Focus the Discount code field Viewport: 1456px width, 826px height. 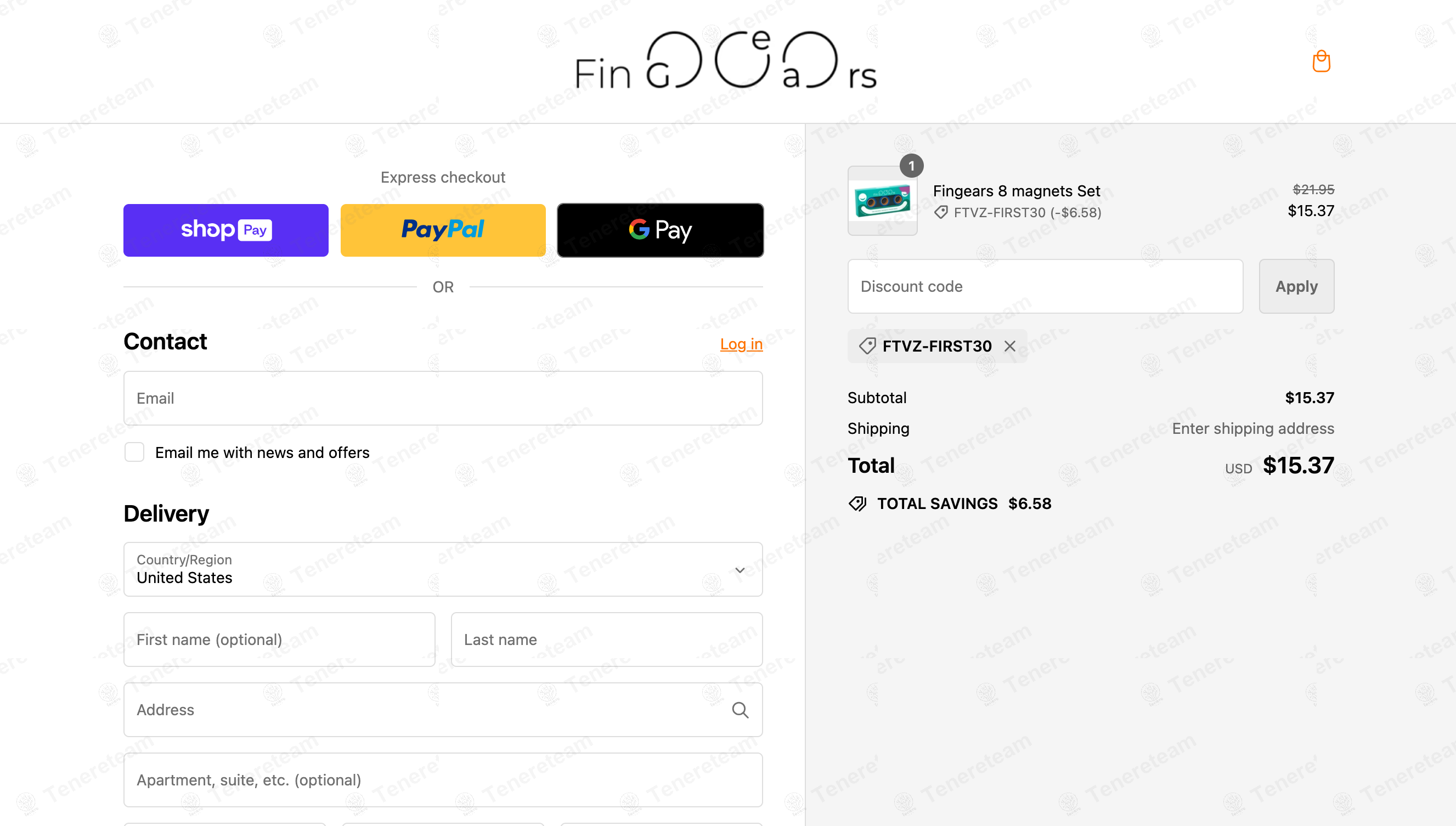click(x=1045, y=286)
